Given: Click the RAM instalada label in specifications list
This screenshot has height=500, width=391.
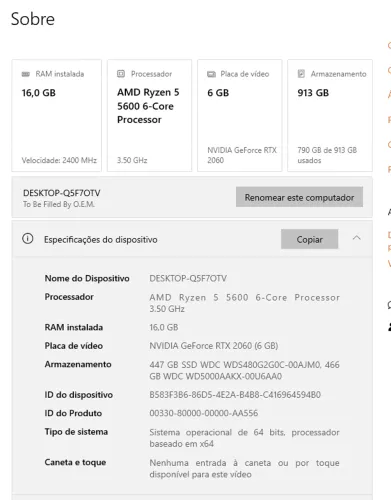Looking at the screenshot, I should coord(74,327).
